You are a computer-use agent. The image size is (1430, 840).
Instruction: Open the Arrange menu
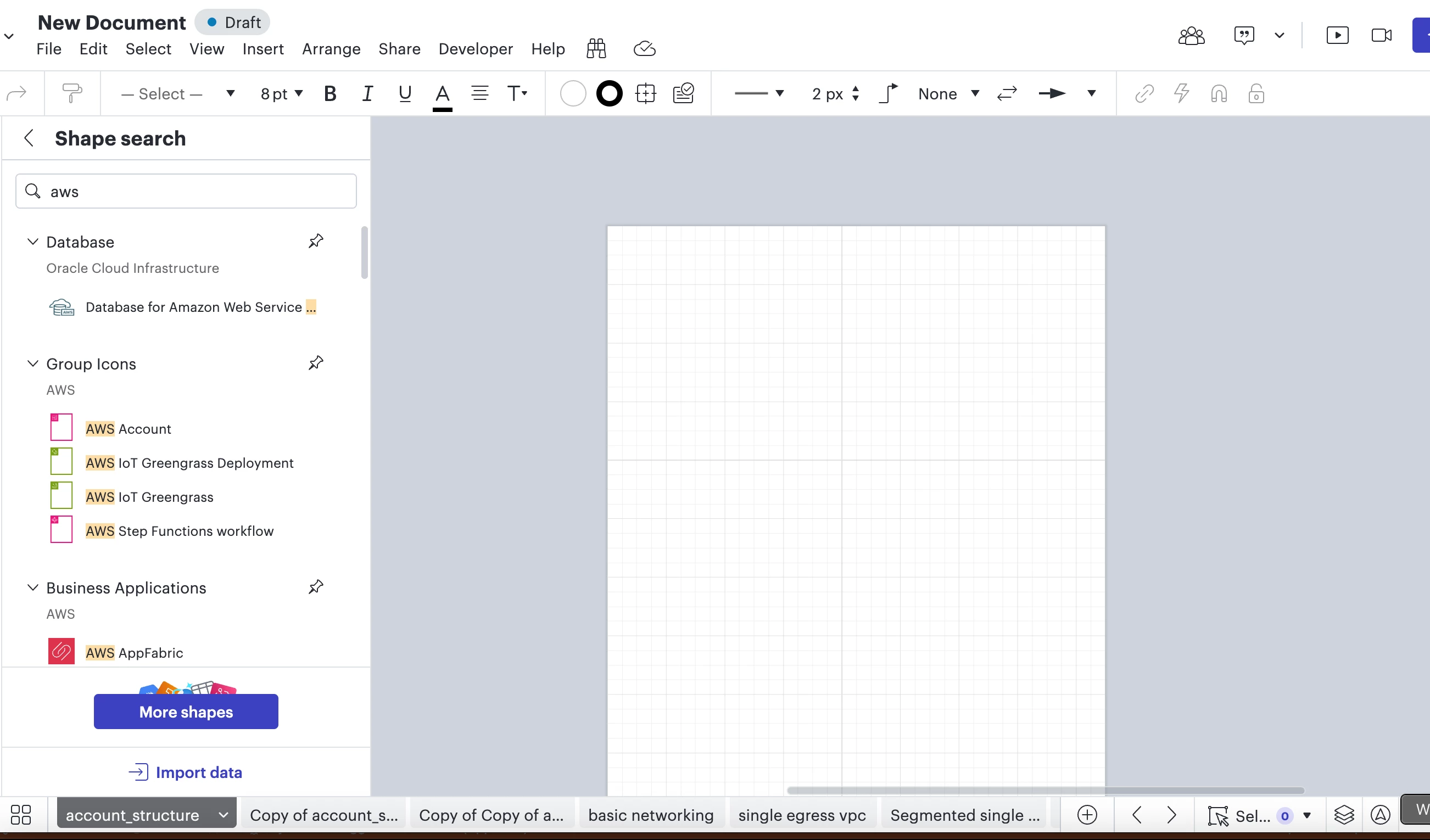[x=331, y=49]
